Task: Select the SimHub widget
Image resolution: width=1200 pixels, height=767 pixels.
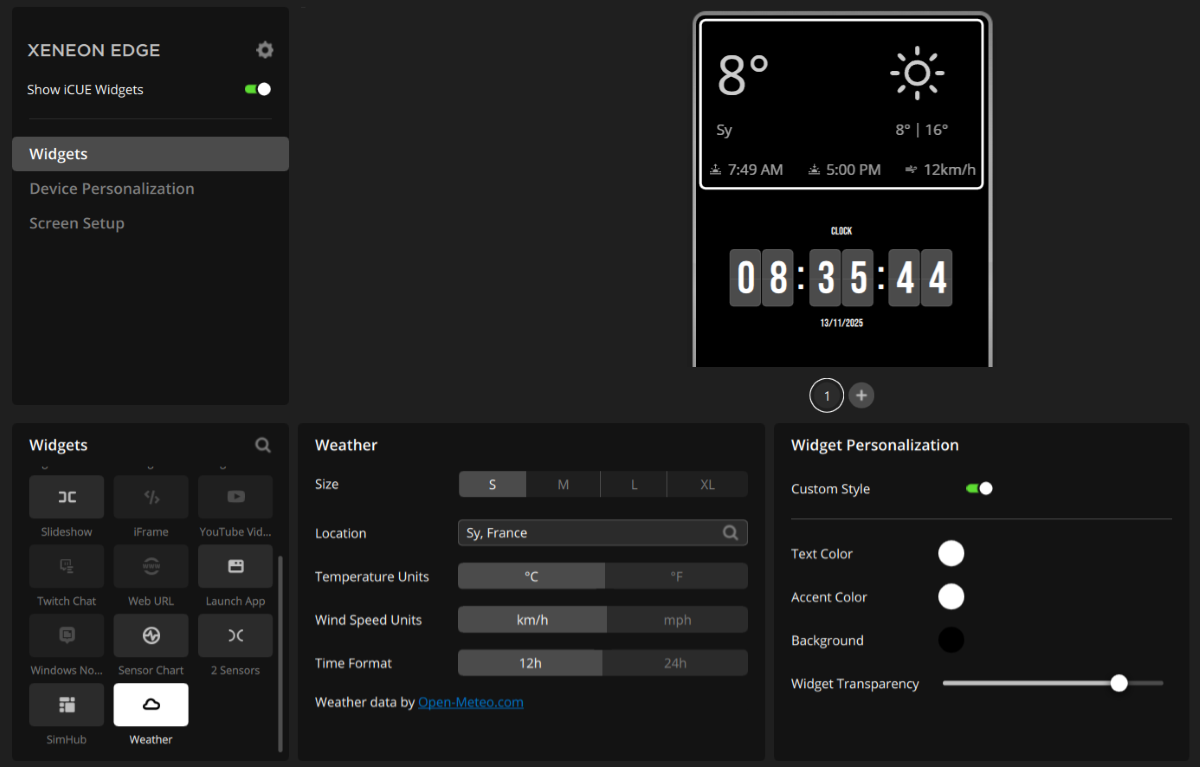Action: 66,704
